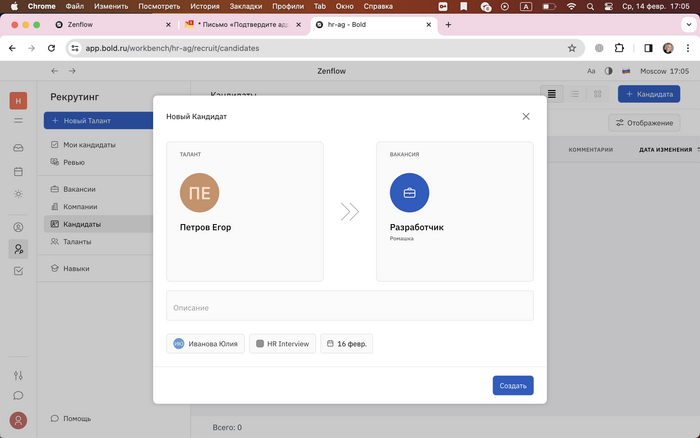
Task: Open Вакансии in the sidebar
Action: coord(79,189)
